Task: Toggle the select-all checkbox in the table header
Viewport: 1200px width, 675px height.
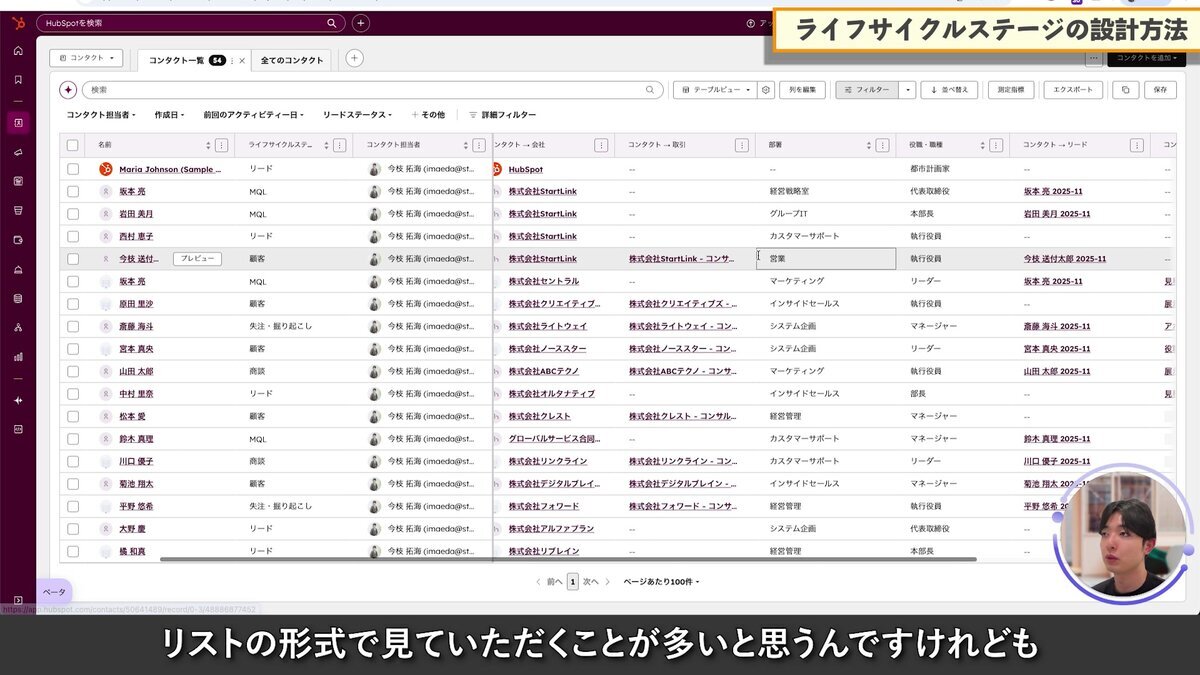Action: [x=73, y=144]
